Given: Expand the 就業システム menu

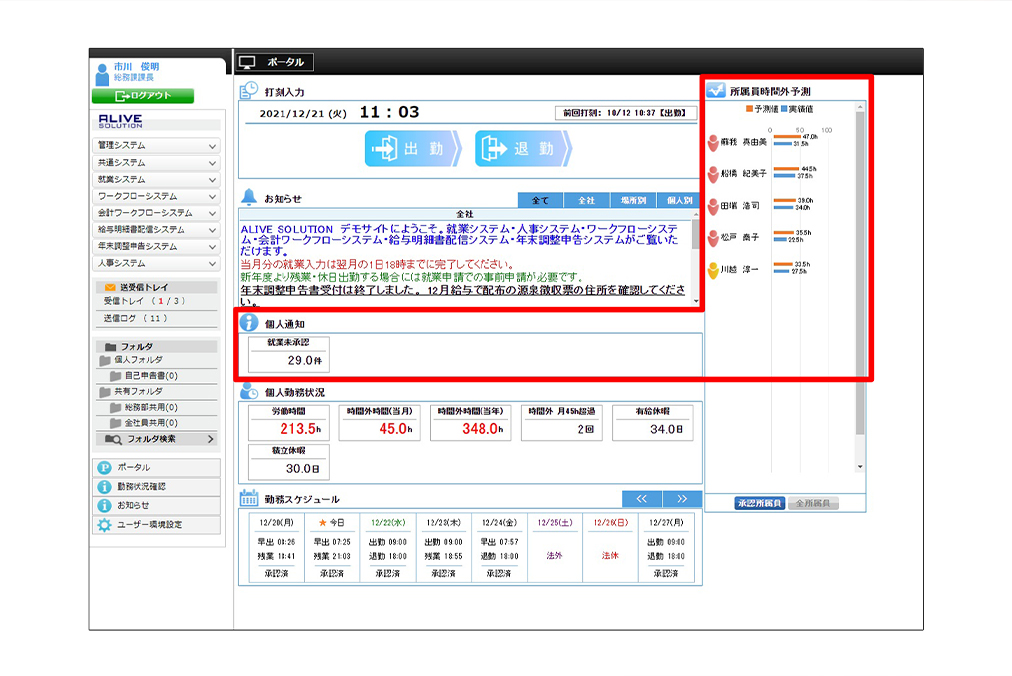Looking at the screenshot, I should (x=156, y=179).
